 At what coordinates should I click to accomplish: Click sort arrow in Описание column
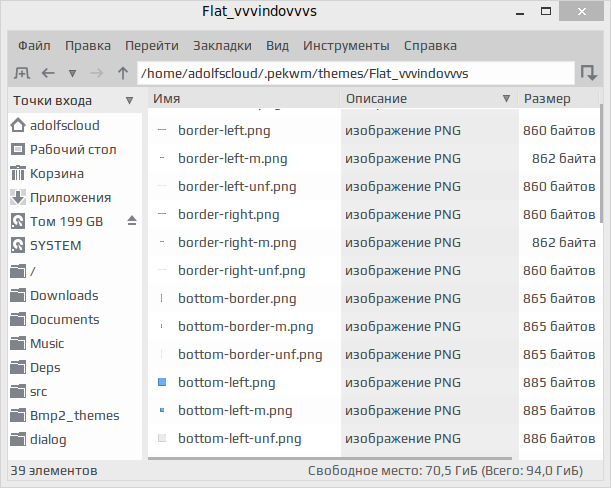506,99
